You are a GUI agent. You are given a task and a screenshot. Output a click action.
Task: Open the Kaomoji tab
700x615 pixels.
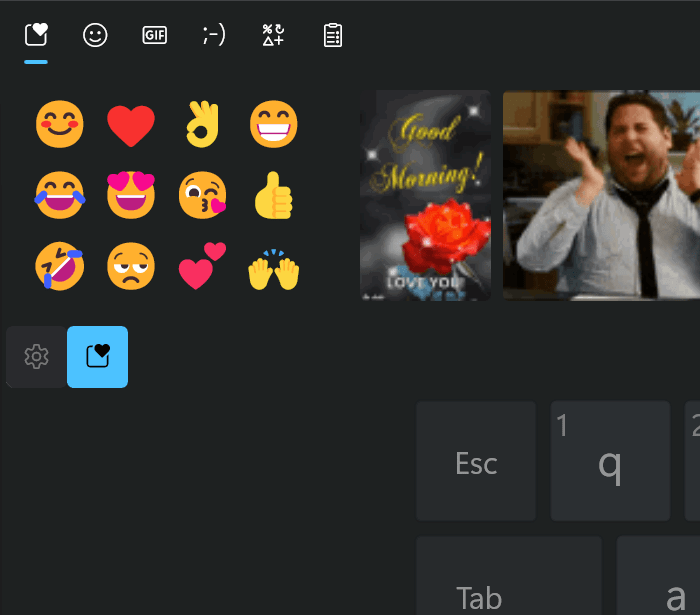pyautogui.click(x=214, y=35)
